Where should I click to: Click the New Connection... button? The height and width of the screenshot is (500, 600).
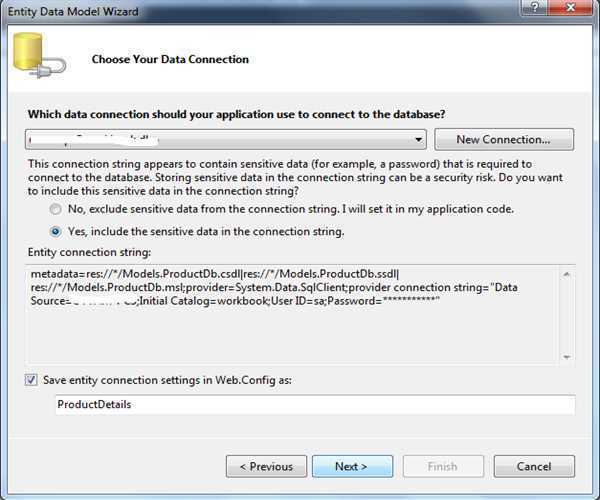tap(510, 139)
